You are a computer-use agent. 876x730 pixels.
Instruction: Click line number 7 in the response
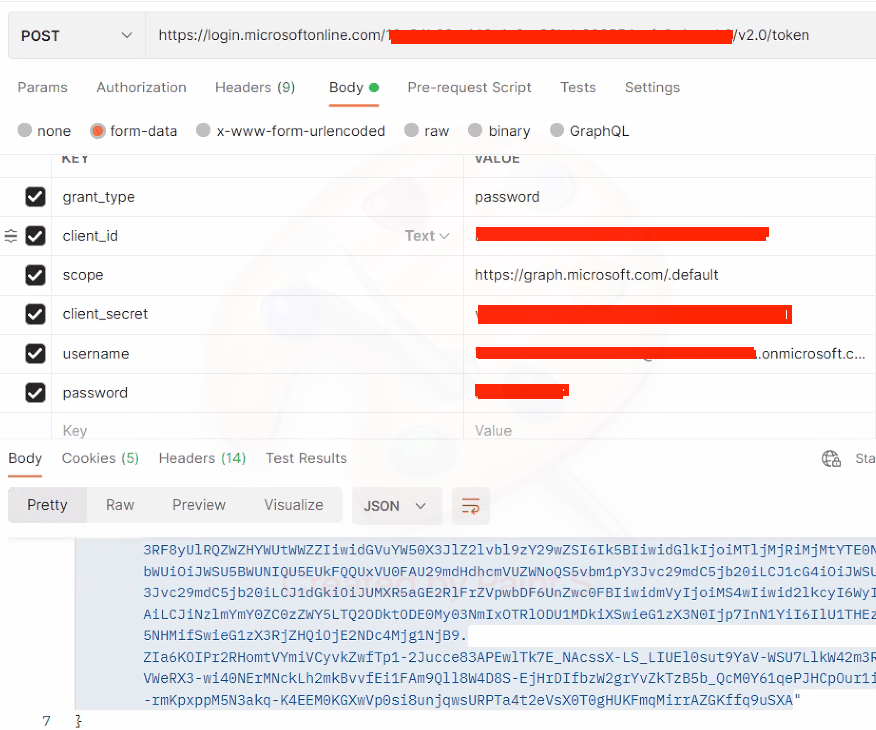[x=46, y=719]
